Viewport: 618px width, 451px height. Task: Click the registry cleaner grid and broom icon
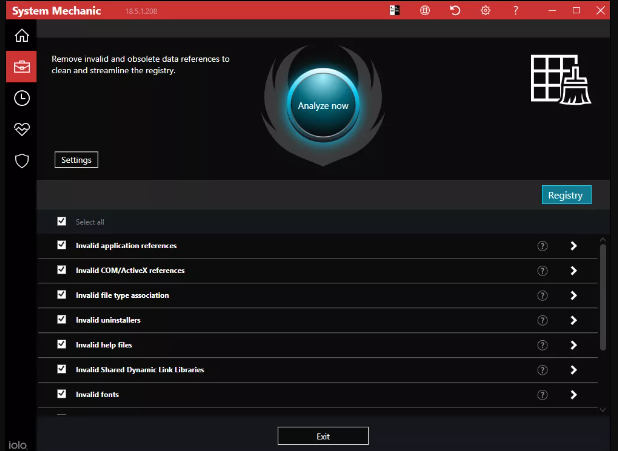click(x=561, y=80)
